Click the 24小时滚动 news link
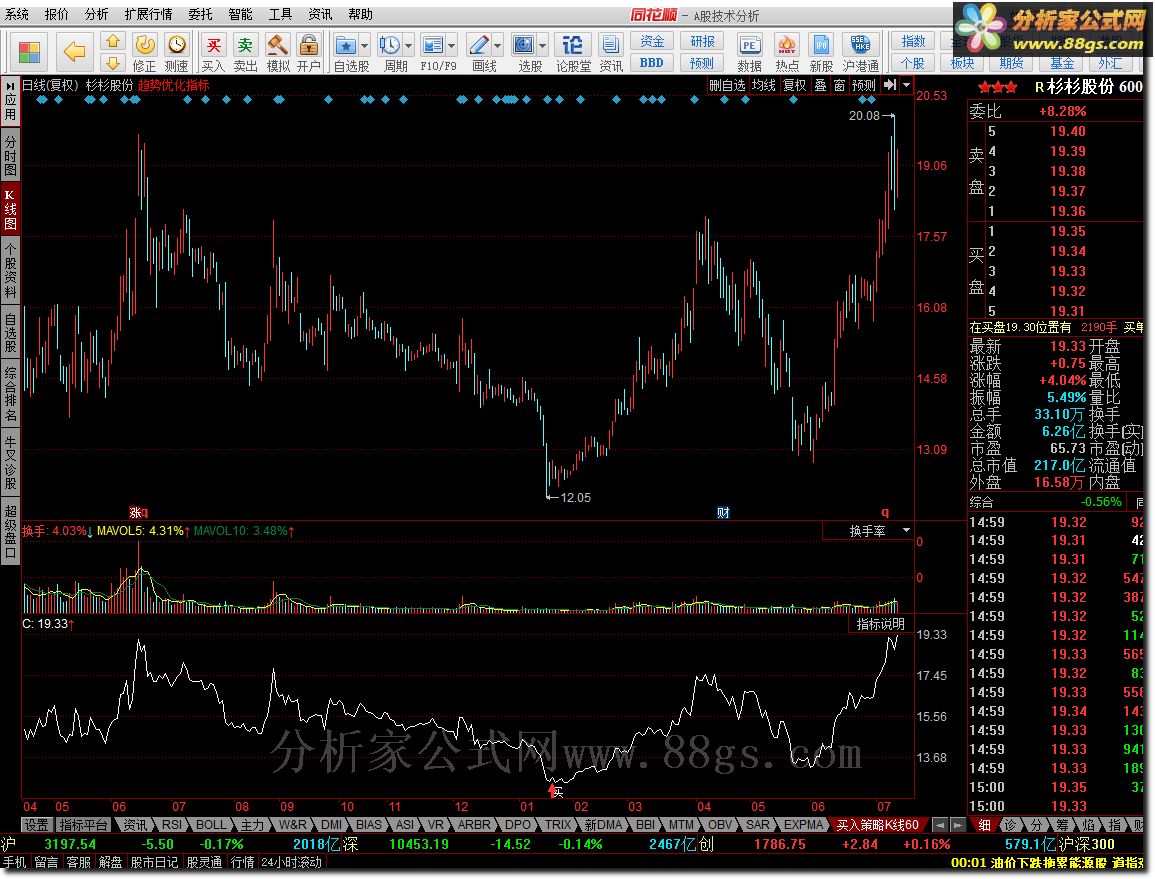 coord(292,861)
